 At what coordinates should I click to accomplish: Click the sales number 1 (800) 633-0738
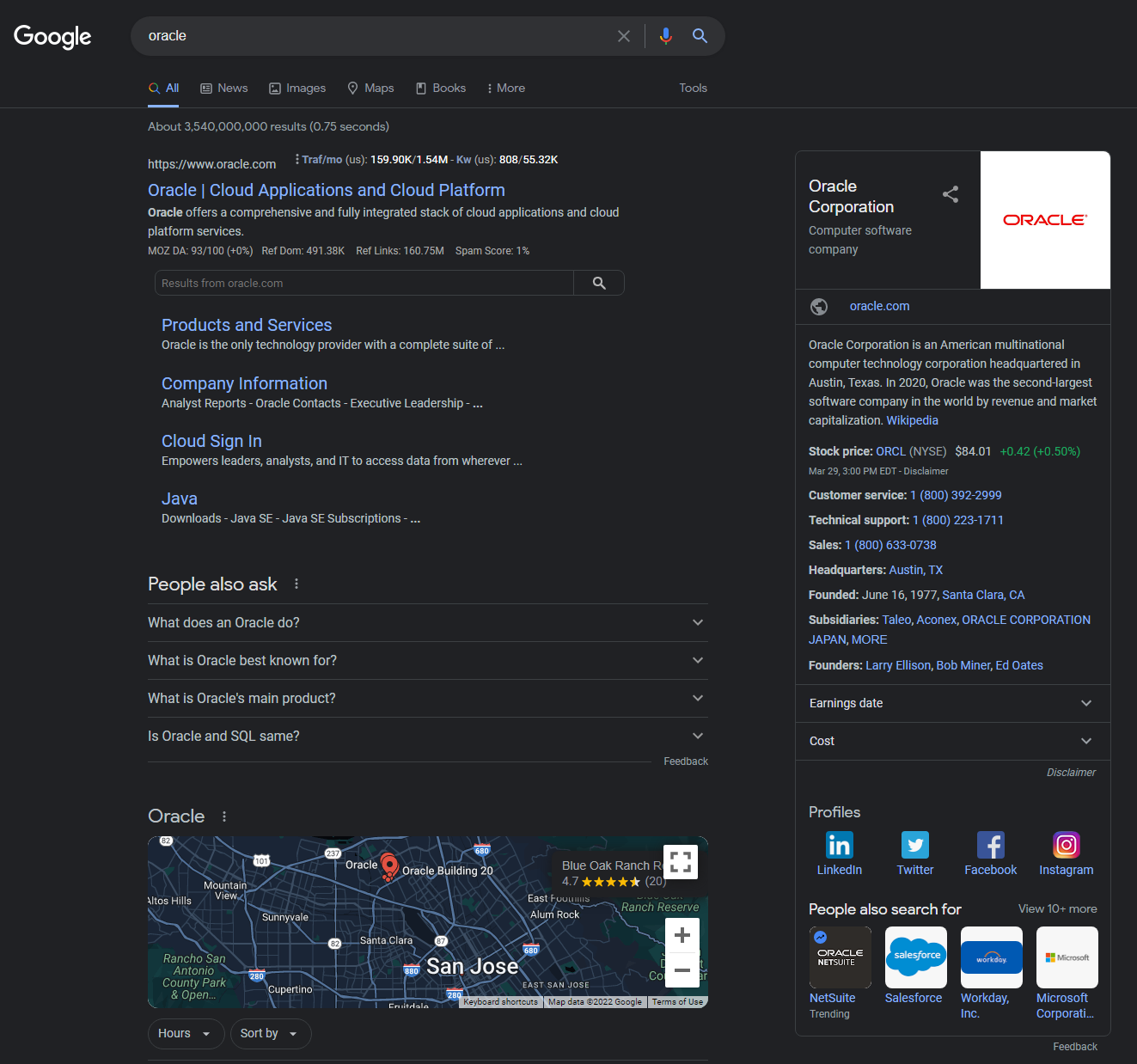click(x=890, y=545)
